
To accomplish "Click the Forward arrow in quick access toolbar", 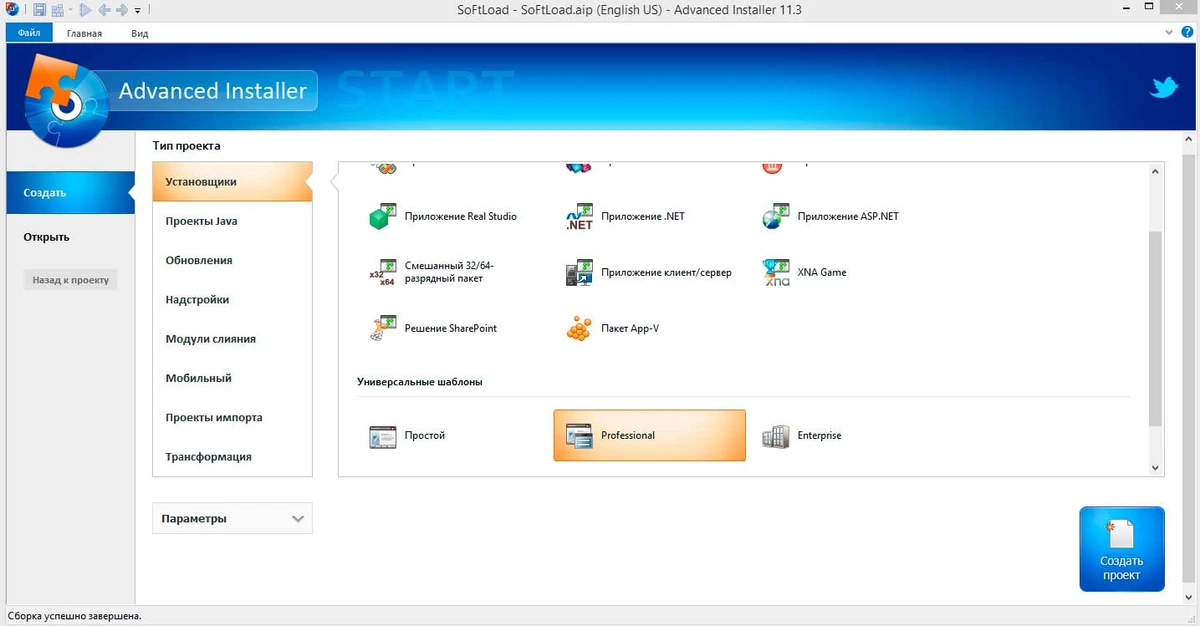I will [x=121, y=10].
